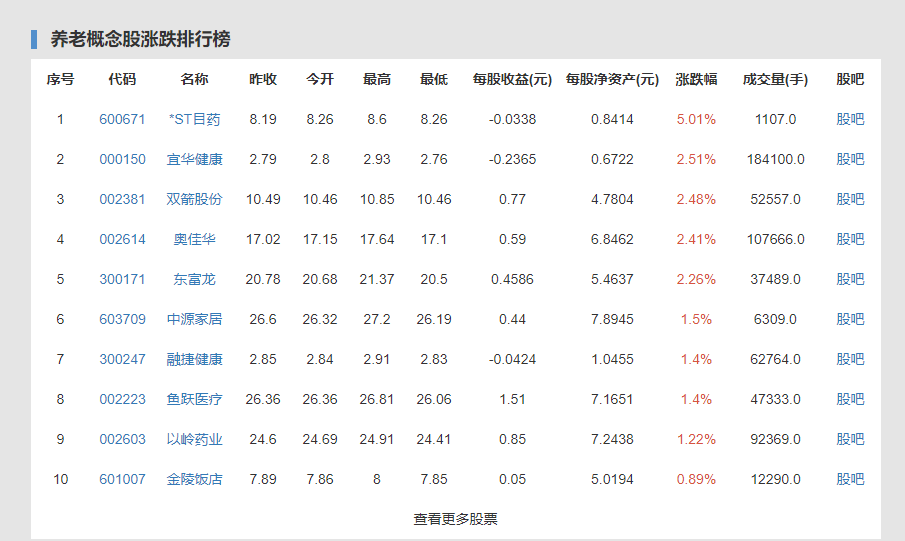905x541 pixels.
Task: Click 以岭药业 stock name
Action: click(x=195, y=439)
